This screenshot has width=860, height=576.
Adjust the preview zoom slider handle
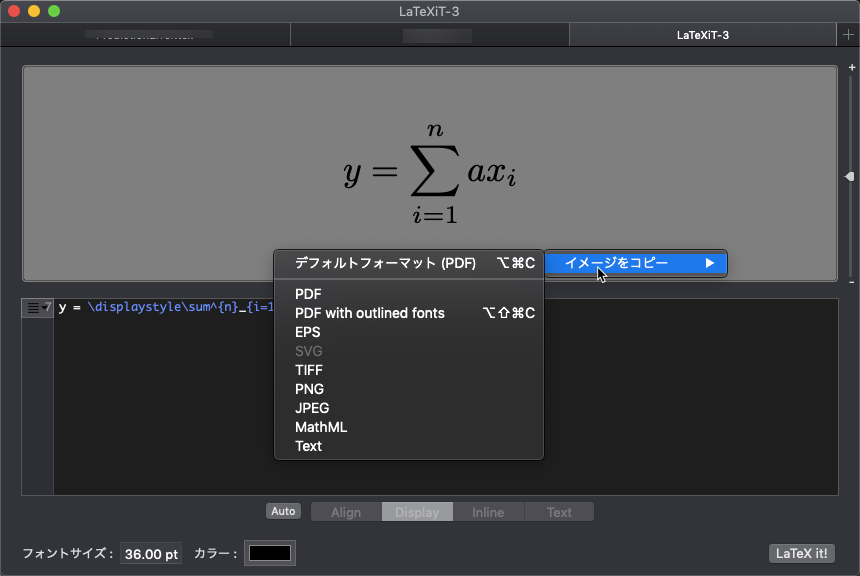(850, 177)
